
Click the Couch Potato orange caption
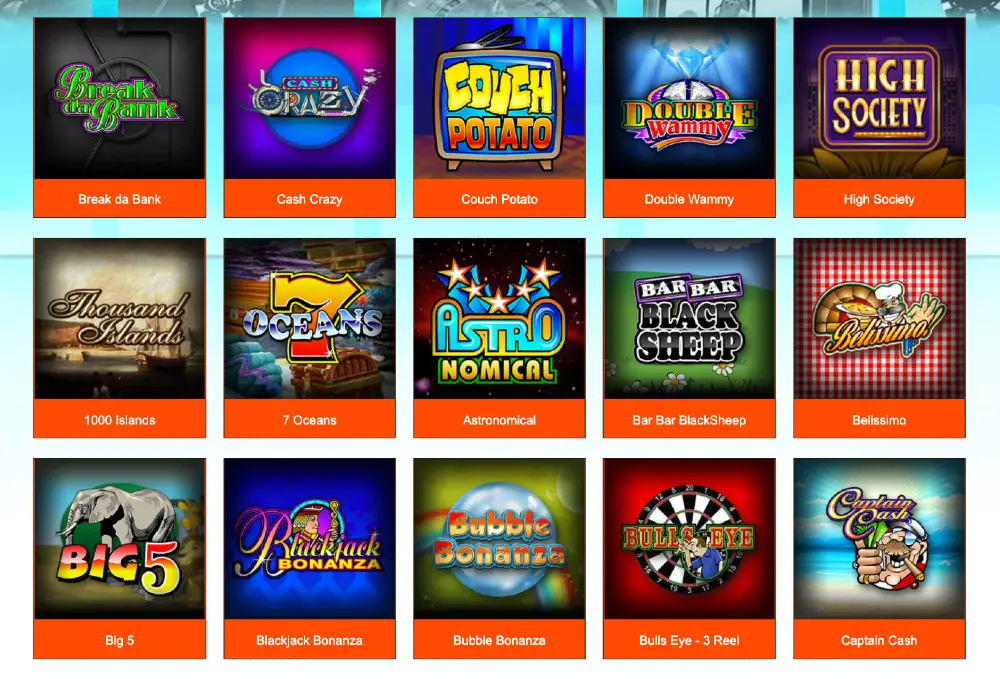pos(499,198)
